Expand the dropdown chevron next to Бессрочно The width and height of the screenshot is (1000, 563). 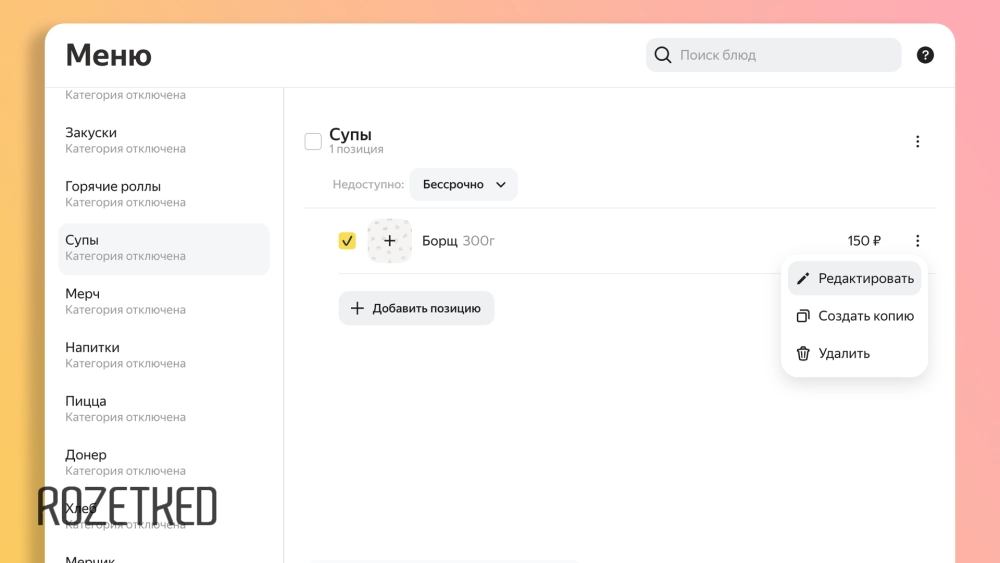click(501, 185)
